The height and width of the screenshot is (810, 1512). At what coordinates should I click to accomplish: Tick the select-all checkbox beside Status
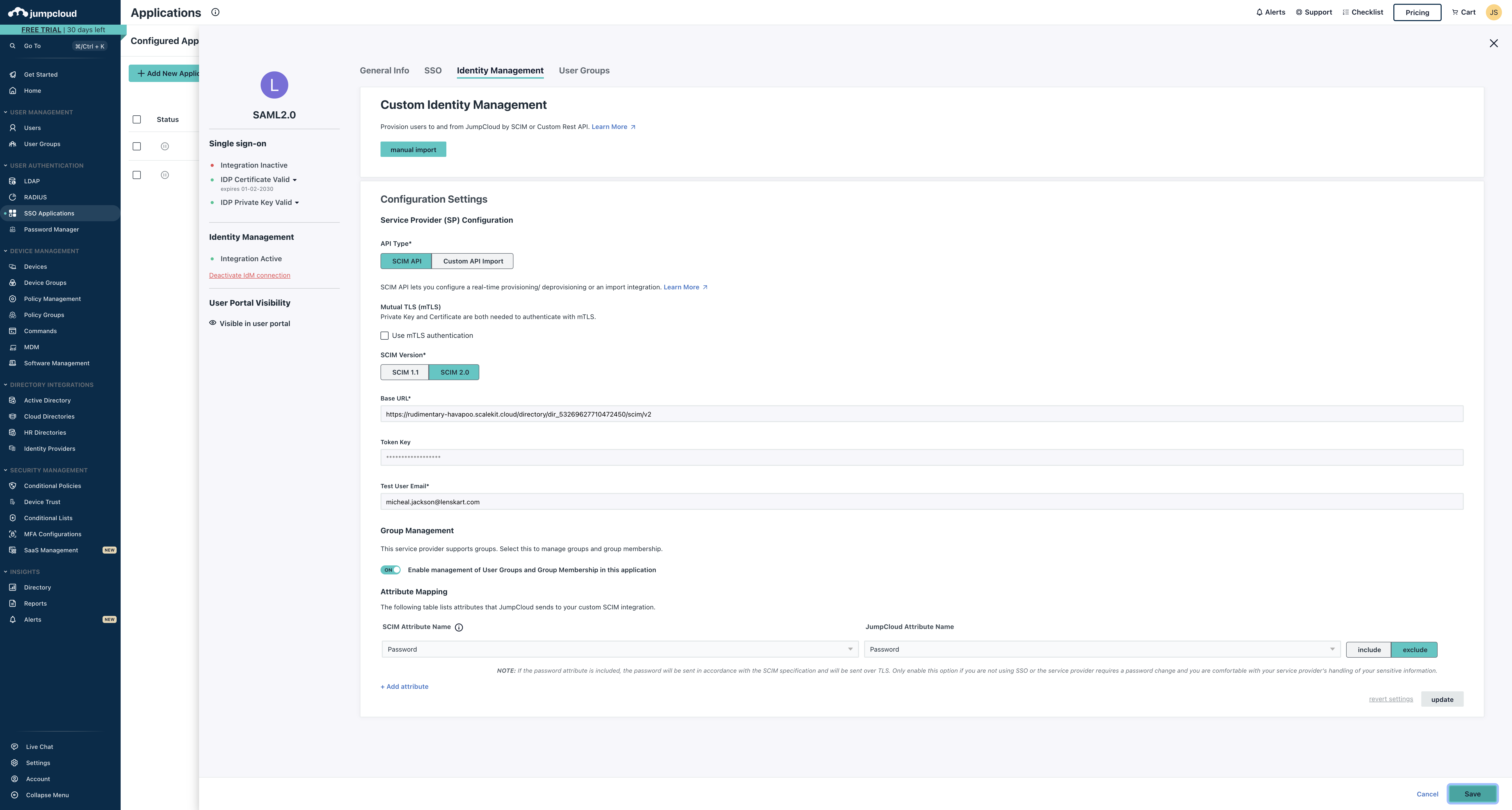[x=137, y=119]
